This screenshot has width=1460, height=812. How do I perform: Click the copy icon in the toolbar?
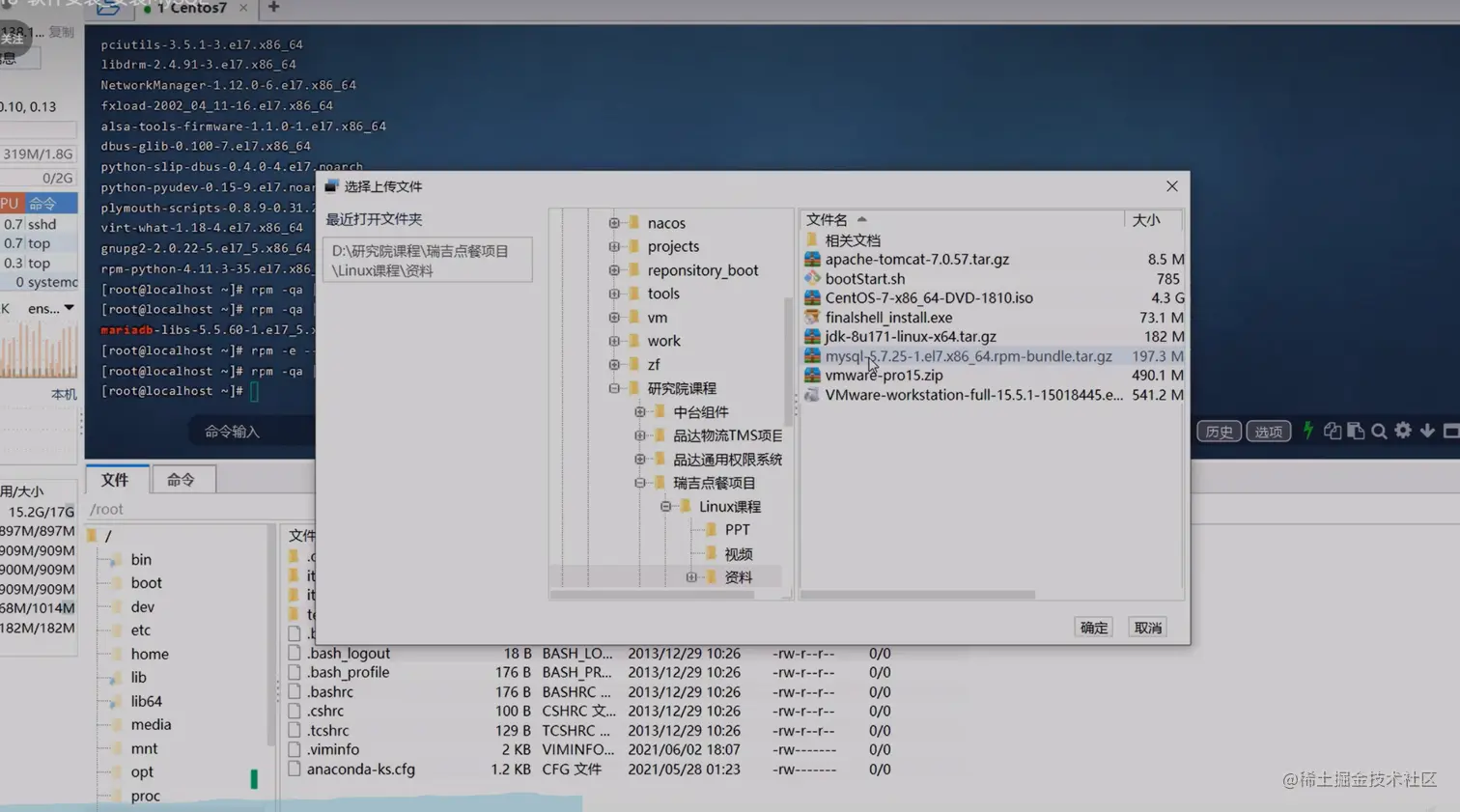click(x=1333, y=431)
